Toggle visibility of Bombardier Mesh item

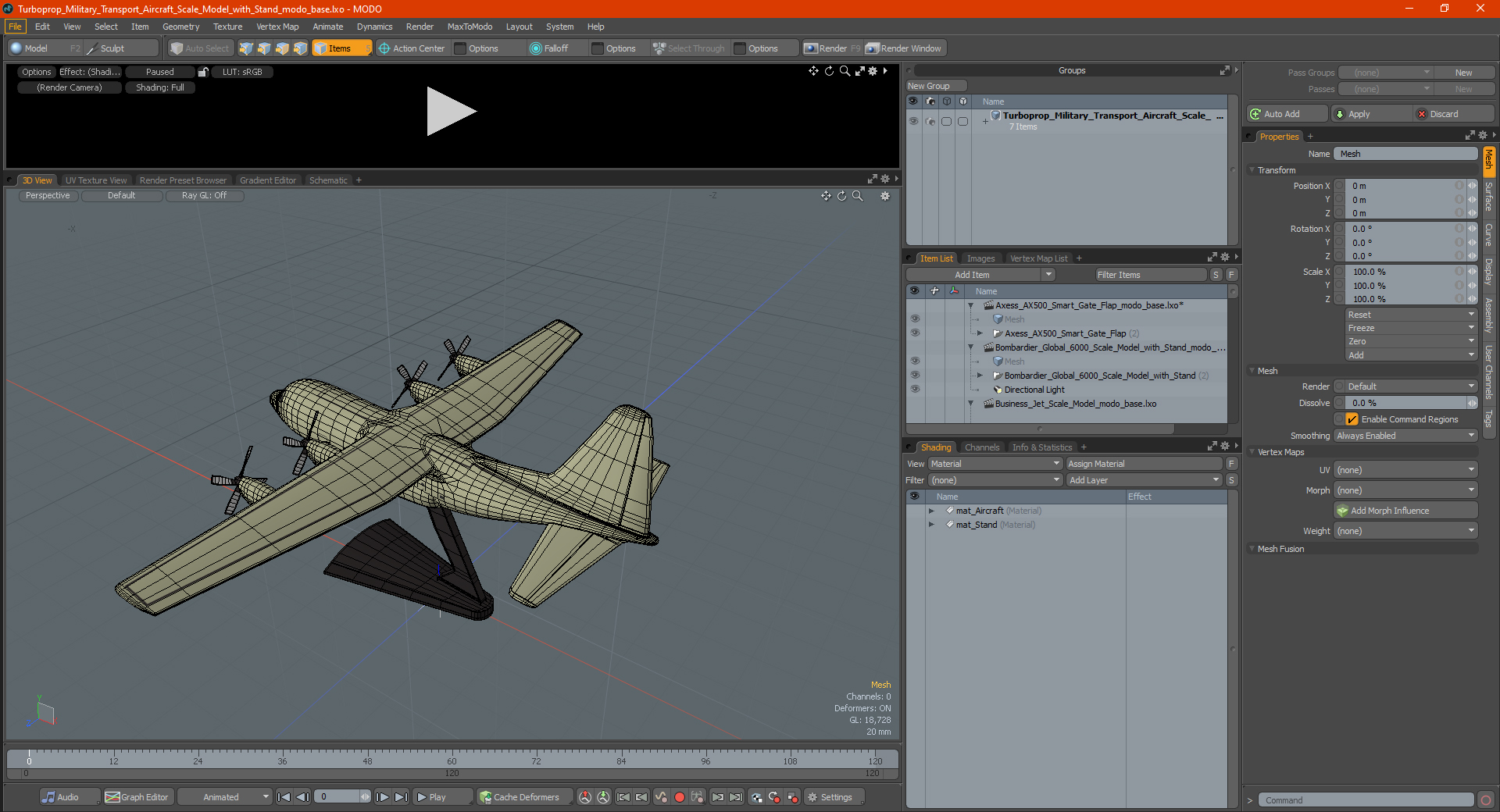915,361
